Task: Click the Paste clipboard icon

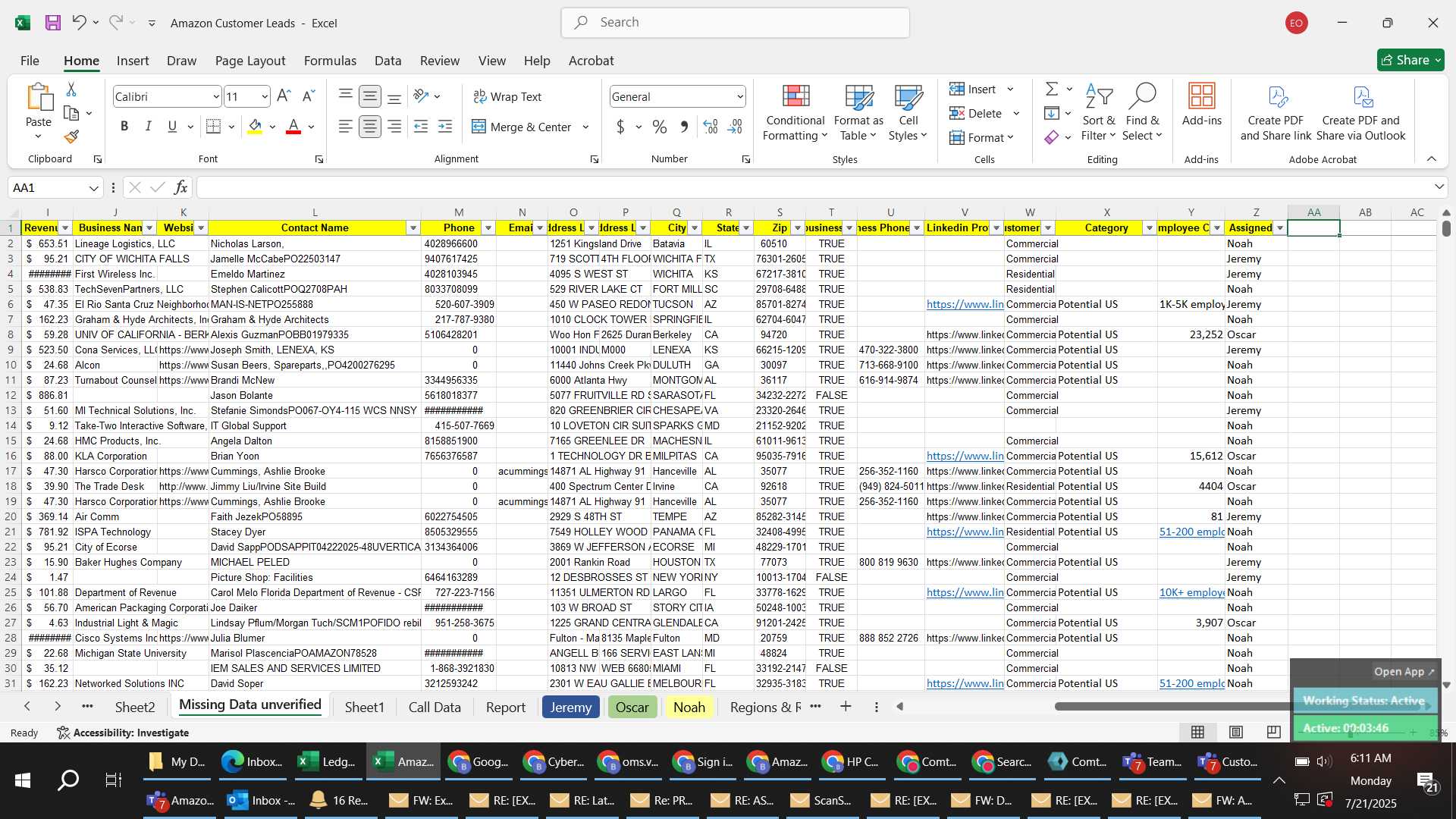Action: pyautogui.click(x=39, y=99)
